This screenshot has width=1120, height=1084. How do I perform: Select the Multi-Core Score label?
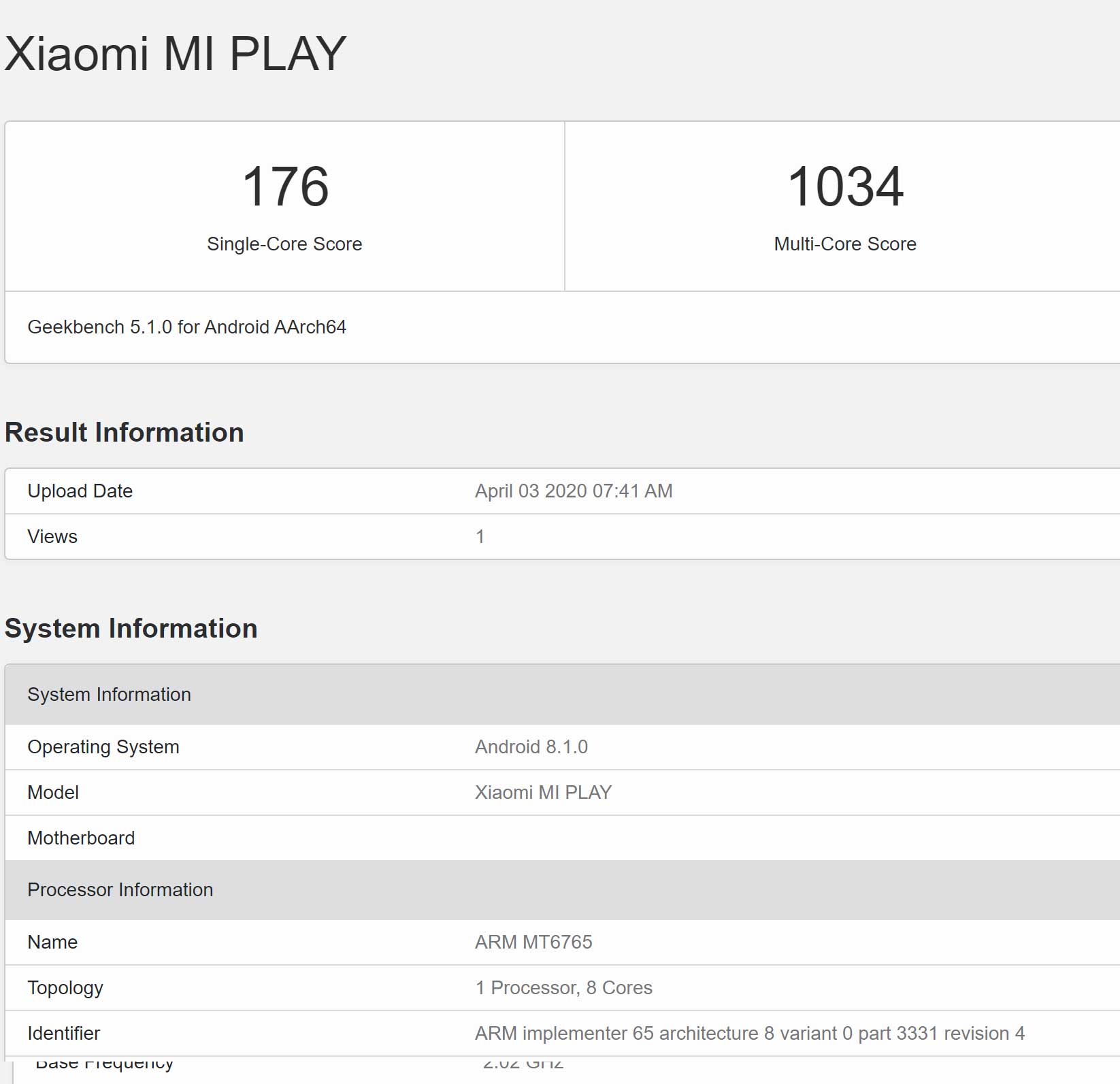(x=845, y=244)
